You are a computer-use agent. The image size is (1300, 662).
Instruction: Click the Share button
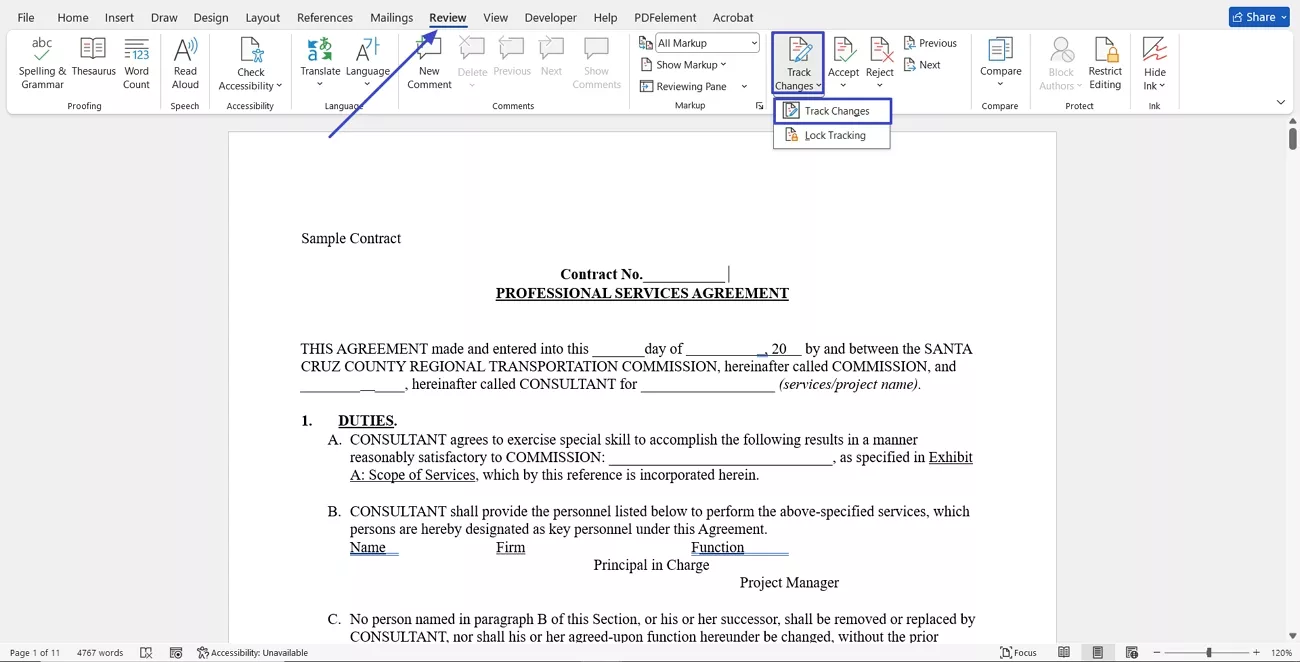tap(1259, 17)
